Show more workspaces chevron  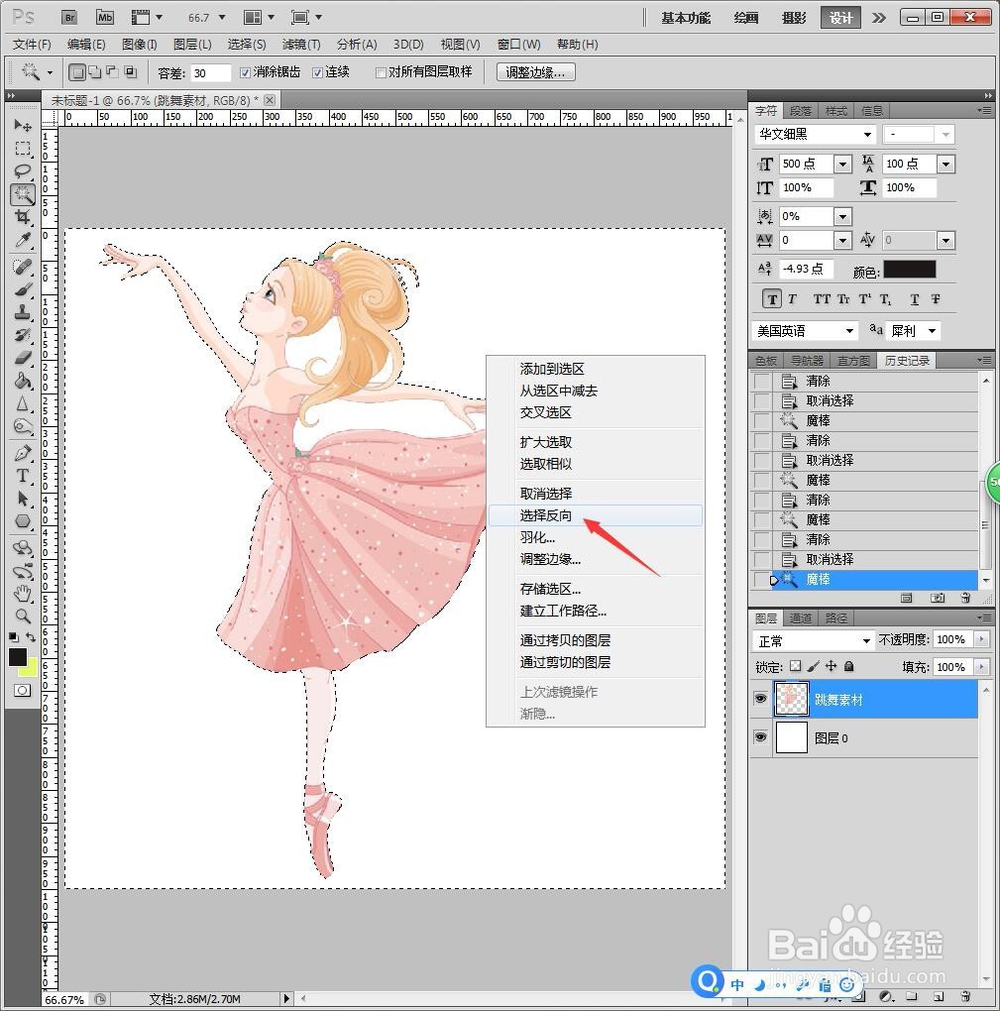tap(879, 17)
